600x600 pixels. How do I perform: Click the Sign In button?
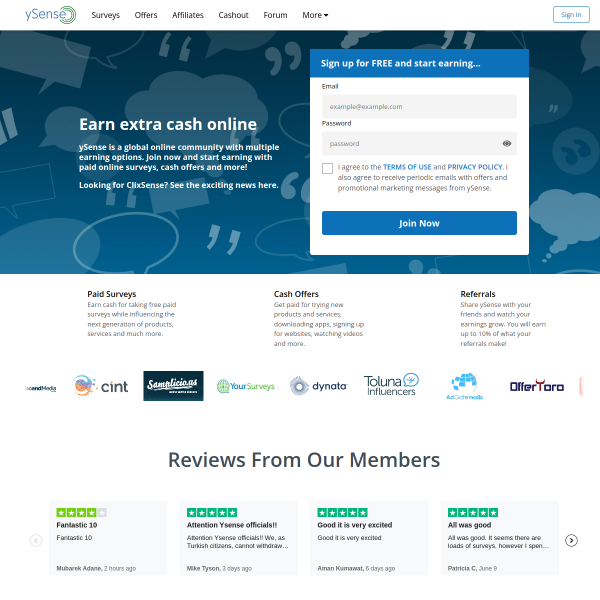(571, 15)
